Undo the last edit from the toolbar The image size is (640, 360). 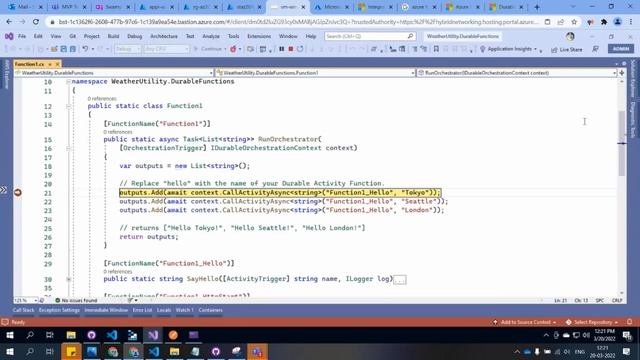(85, 49)
